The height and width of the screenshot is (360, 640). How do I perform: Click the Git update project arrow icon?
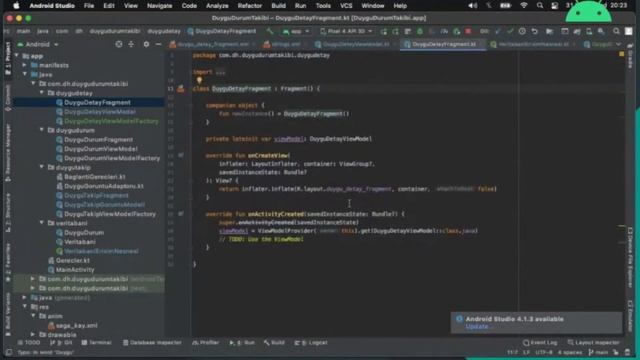click(498, 31)
